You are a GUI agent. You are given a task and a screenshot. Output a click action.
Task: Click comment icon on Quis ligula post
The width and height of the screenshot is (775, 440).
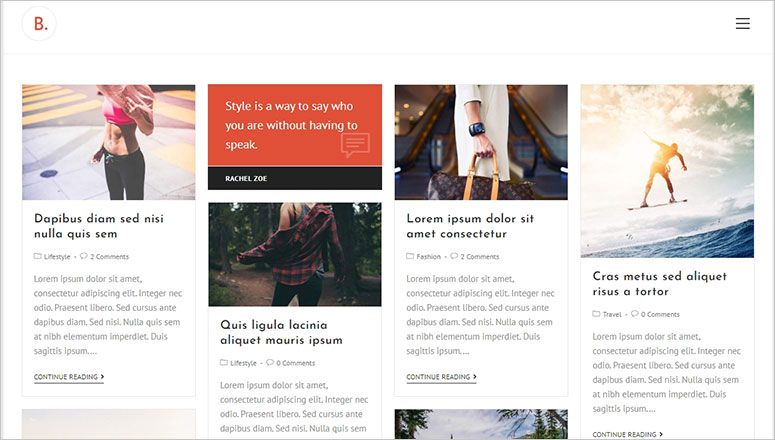pyautogui.click(x=269, y=362)
